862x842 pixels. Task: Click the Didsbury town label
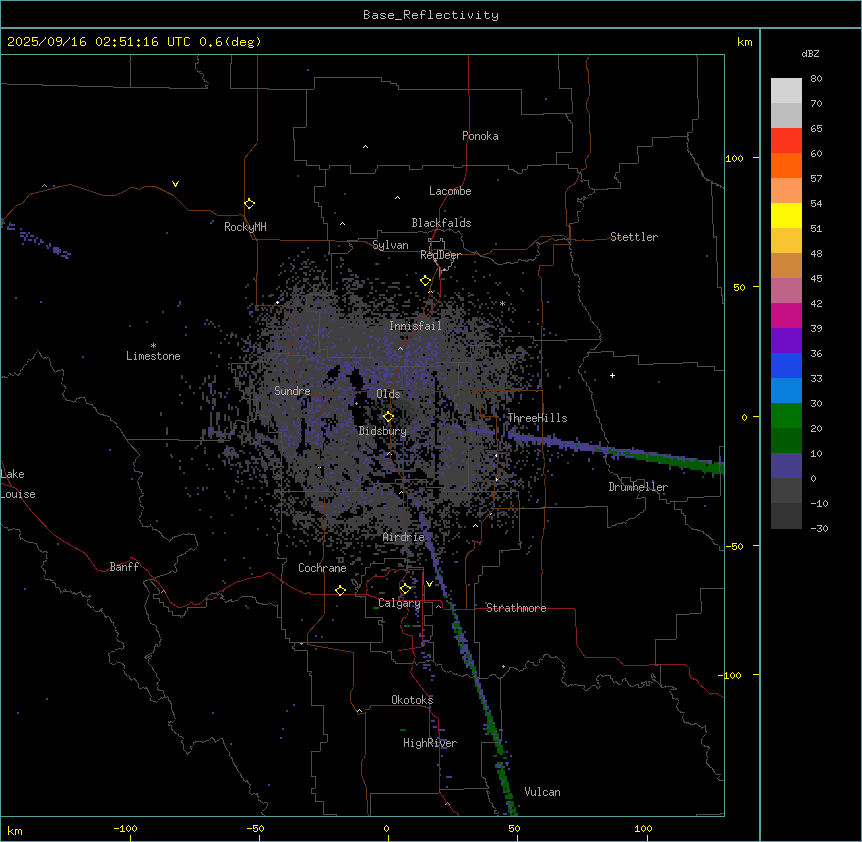383,431
